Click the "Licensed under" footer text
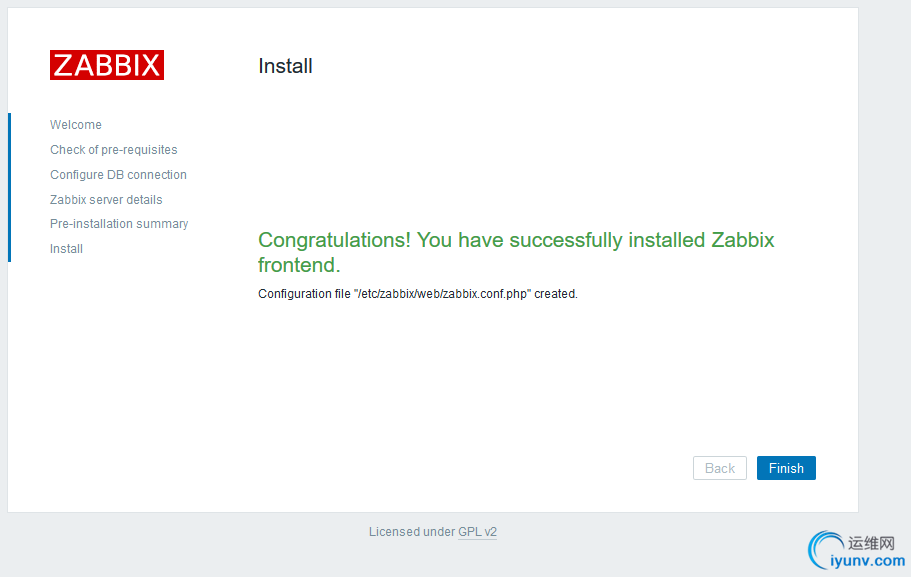This screenshot has width=911, height=577. click(412, 532)
